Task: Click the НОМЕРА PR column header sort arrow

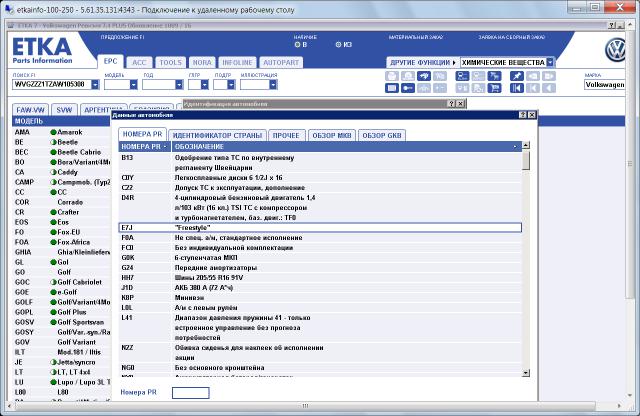Action: coord(165,147)
